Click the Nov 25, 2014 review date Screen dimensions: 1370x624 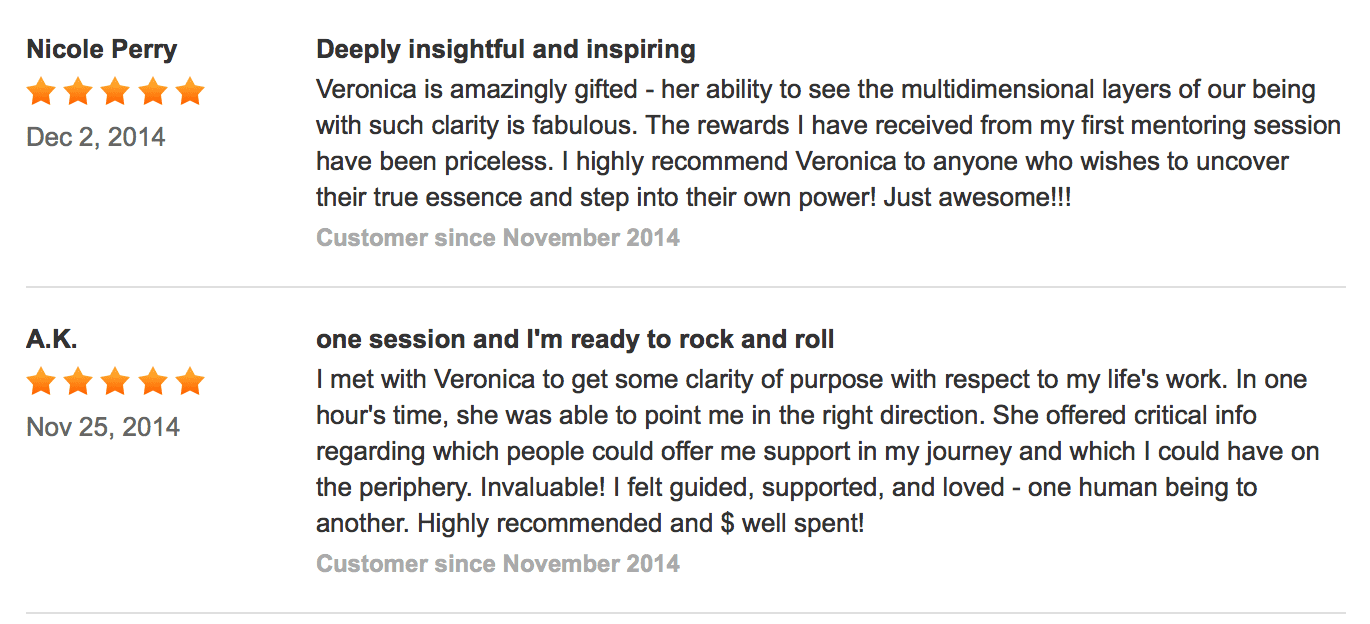coord(103,427)
